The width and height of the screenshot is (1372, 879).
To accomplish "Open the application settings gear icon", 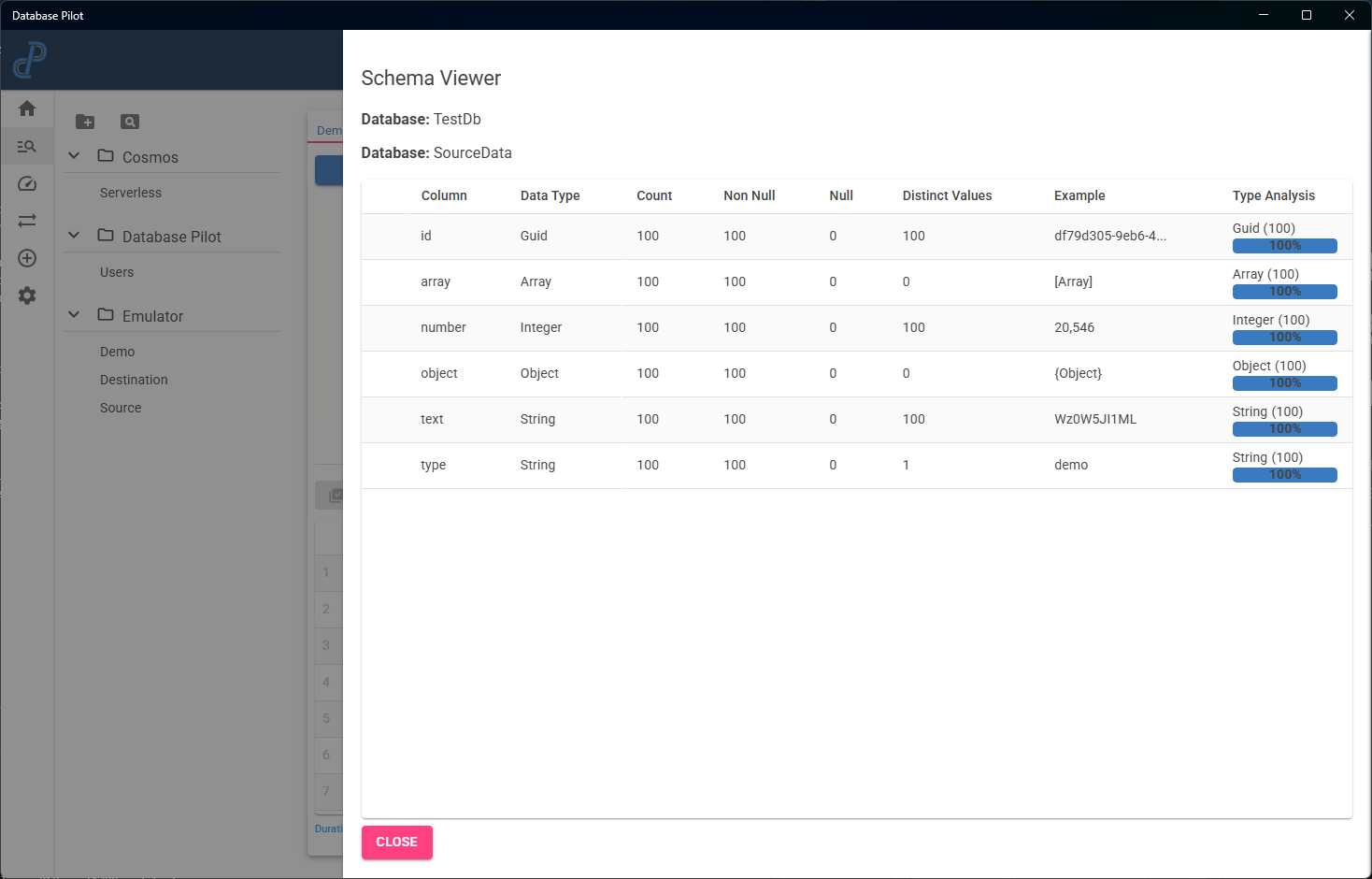I will pyautogui.click(x=26, y=295).
